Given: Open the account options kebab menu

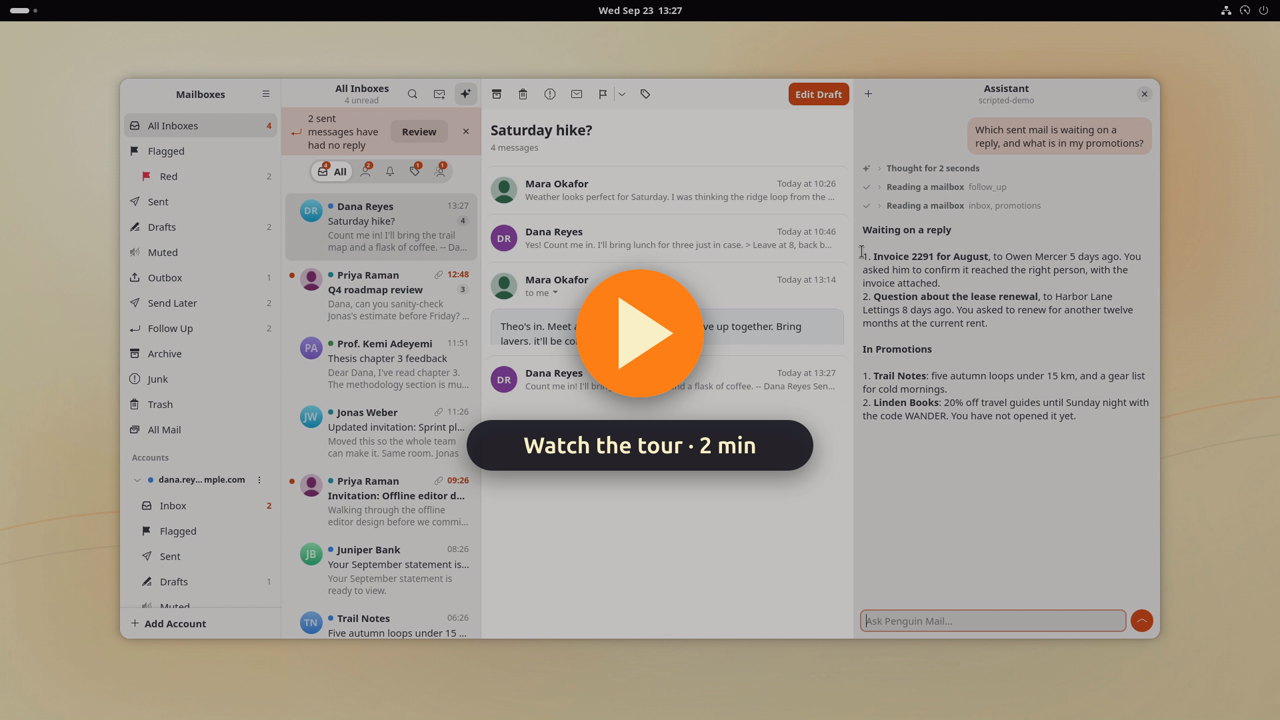Looking at the screenshot, I should [x=259, y=480].
